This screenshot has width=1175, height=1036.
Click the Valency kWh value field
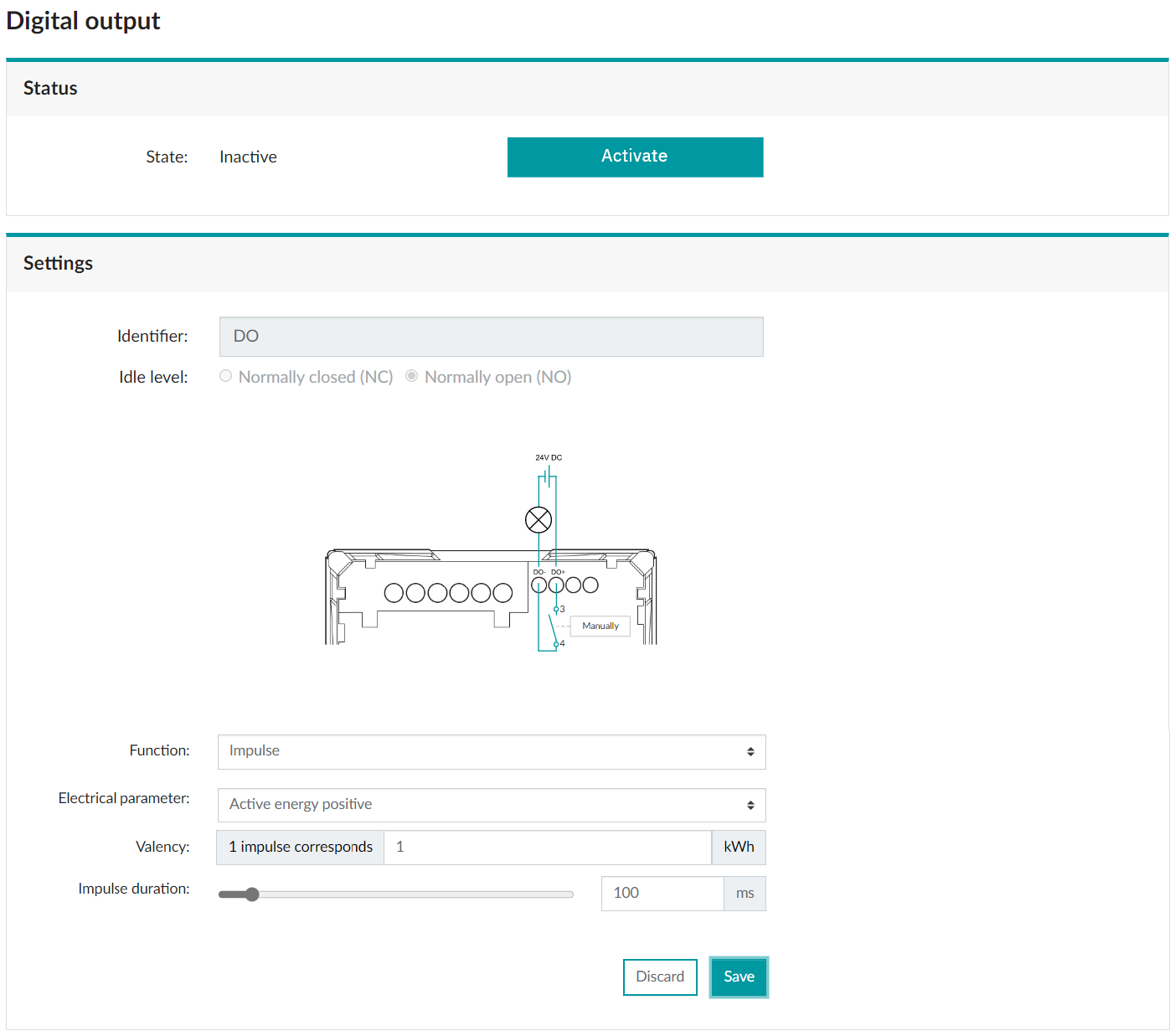548,847
